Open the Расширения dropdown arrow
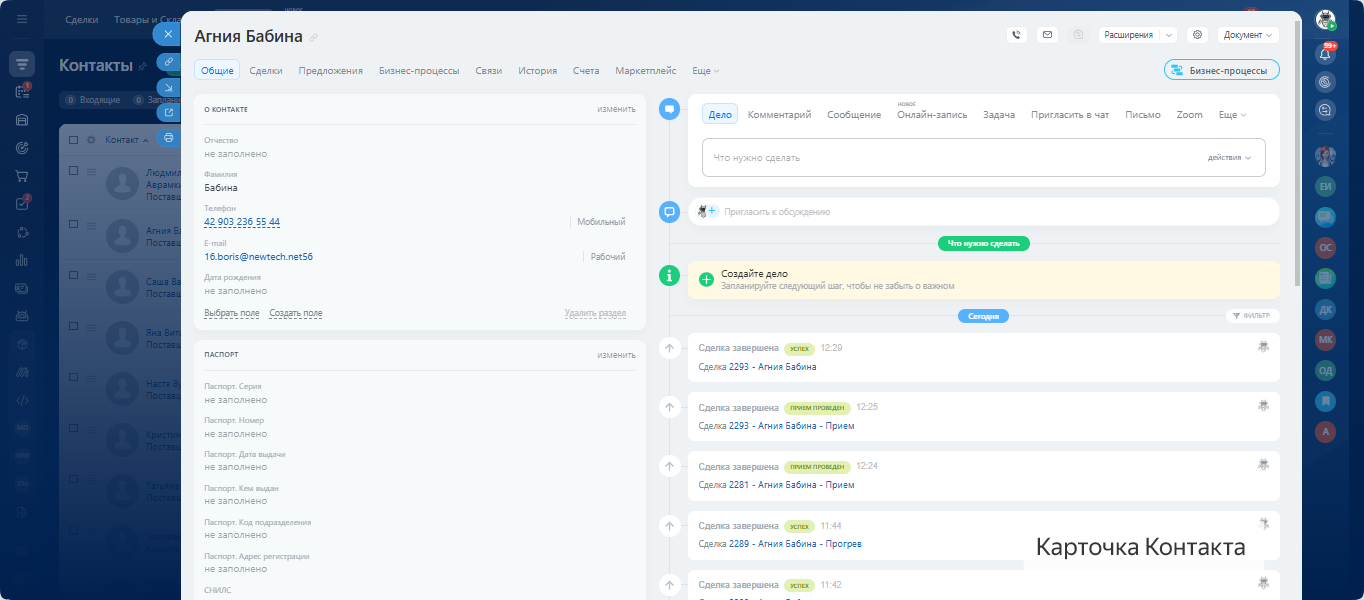1364x600 pixels. tap(1169, 35)
